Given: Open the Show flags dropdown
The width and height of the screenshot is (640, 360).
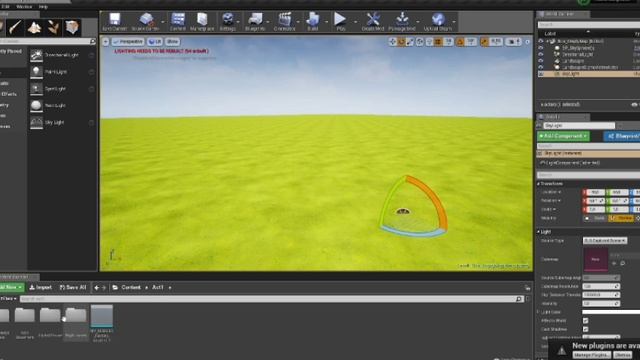Looking at the screenshot, I should coord(173,42).
